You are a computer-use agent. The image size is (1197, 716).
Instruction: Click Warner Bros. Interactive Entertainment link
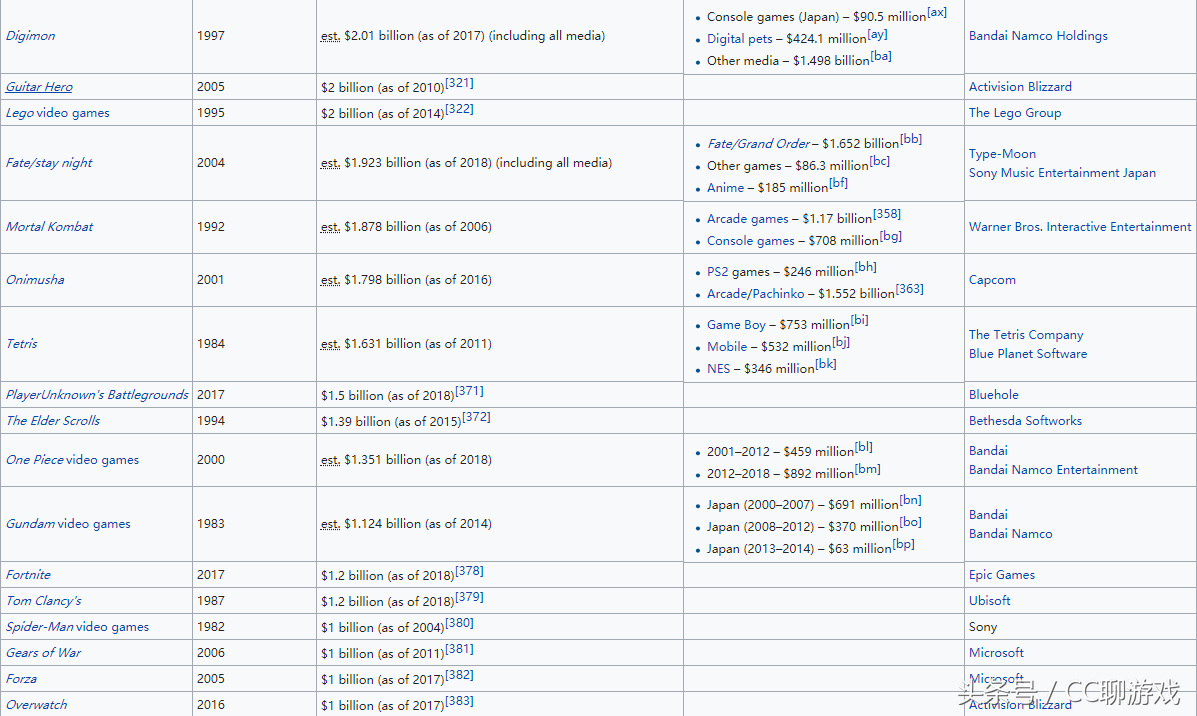pos(1079,227)
